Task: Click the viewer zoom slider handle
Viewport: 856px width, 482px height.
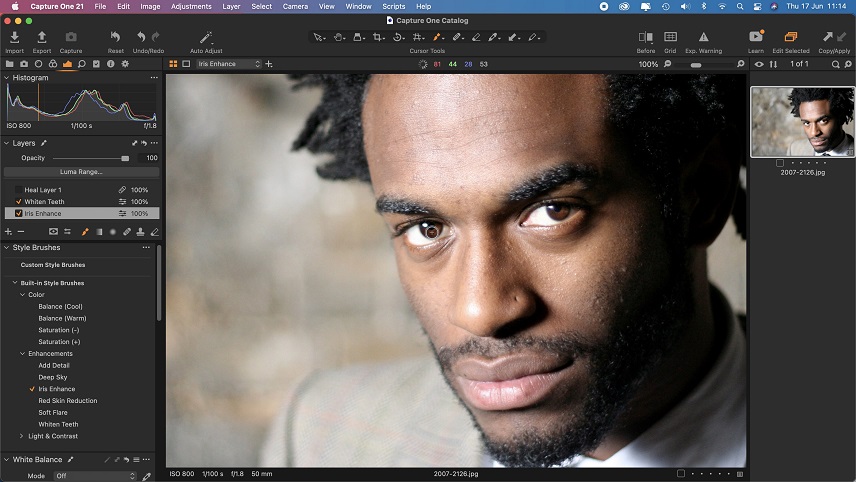Action: (696, 65)
